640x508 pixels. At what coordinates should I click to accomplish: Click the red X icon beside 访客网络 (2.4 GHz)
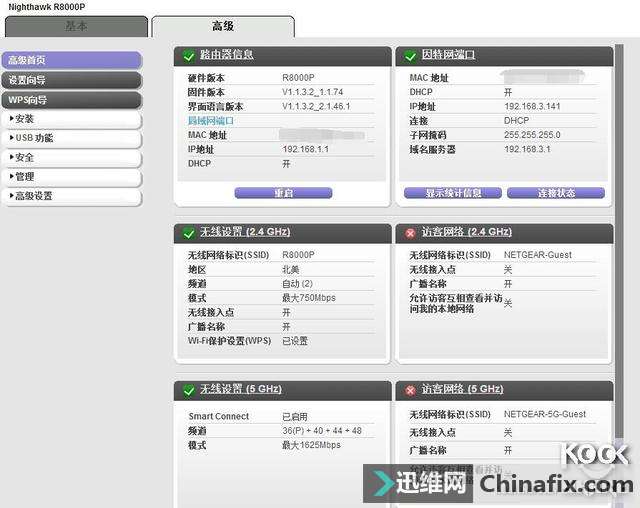410,233
